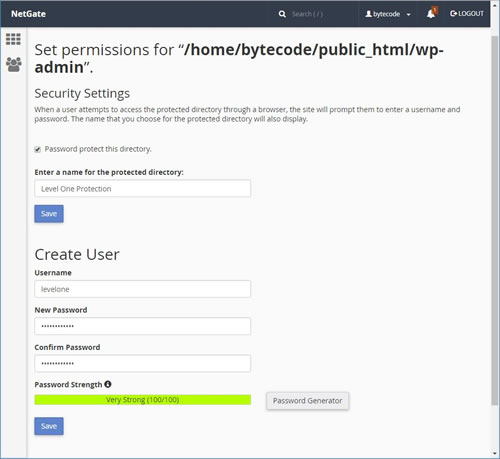Click the bytecode user profile icon

pyautogui.click(x=368, y=14)
